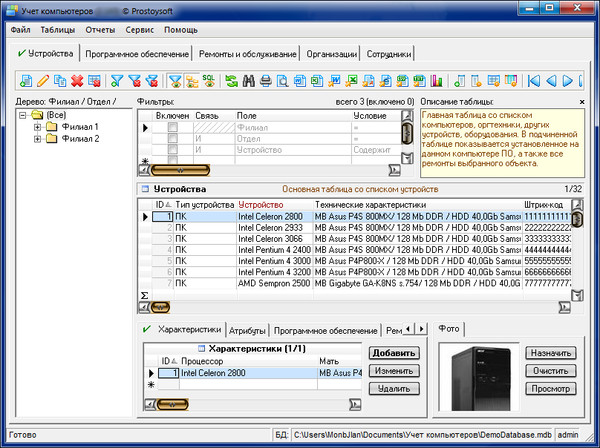600x448 pixels.
Task: Expand the Филиал 1 tree node
Action: 37,127
